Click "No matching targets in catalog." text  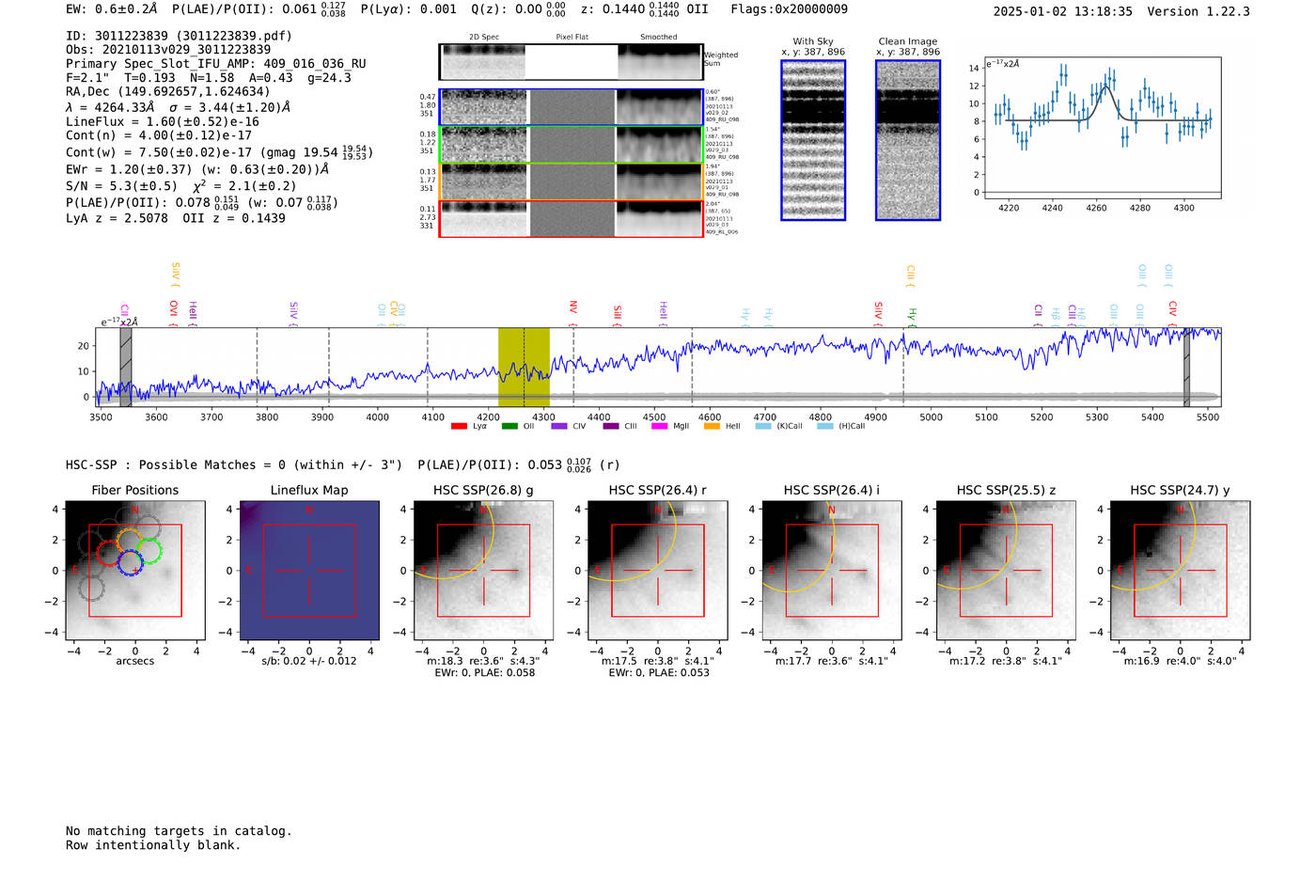point(179,831)
